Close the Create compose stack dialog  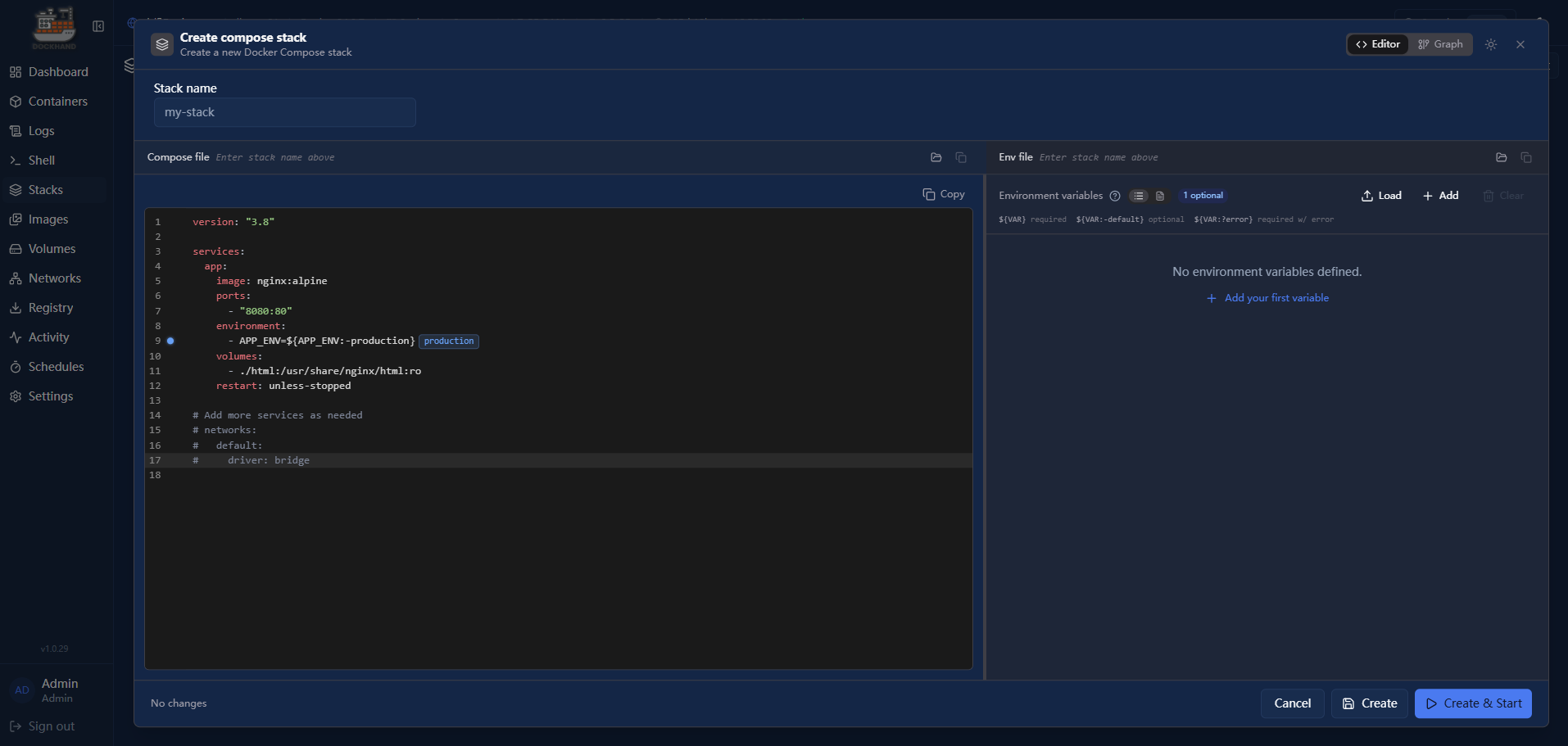tap(1520, 44)
